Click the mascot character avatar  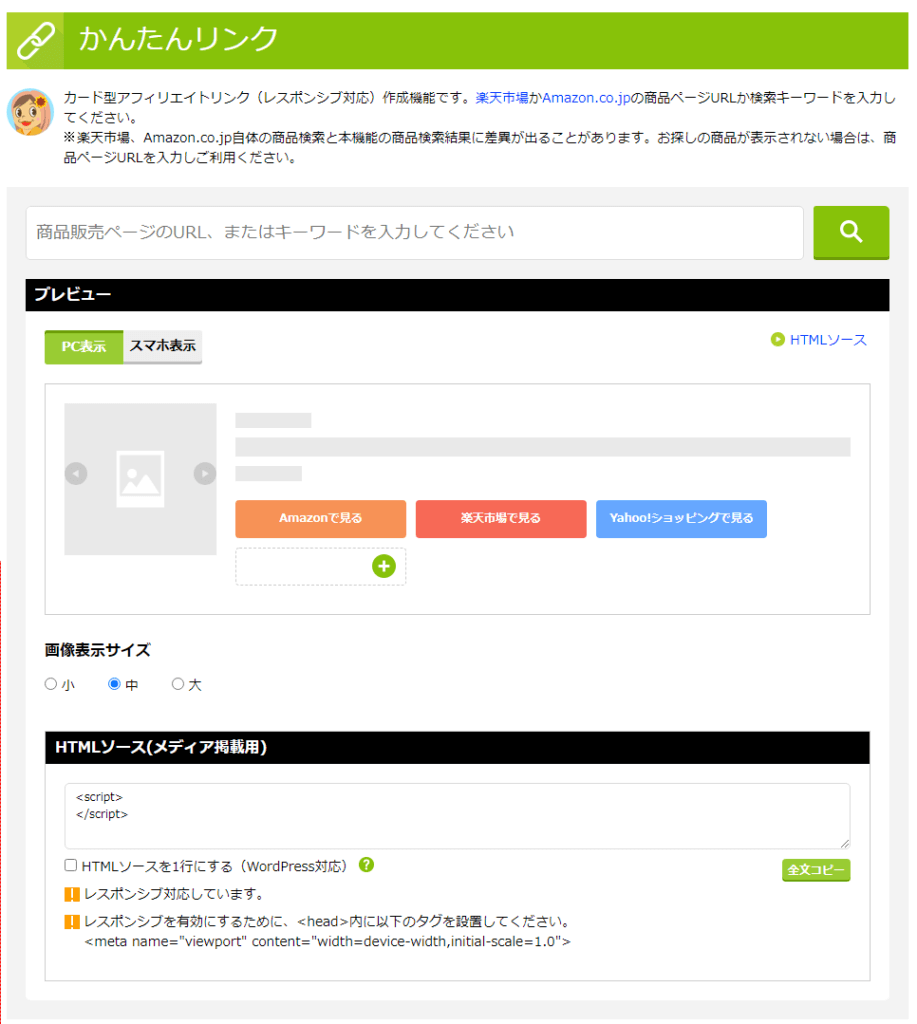(30, 112)
